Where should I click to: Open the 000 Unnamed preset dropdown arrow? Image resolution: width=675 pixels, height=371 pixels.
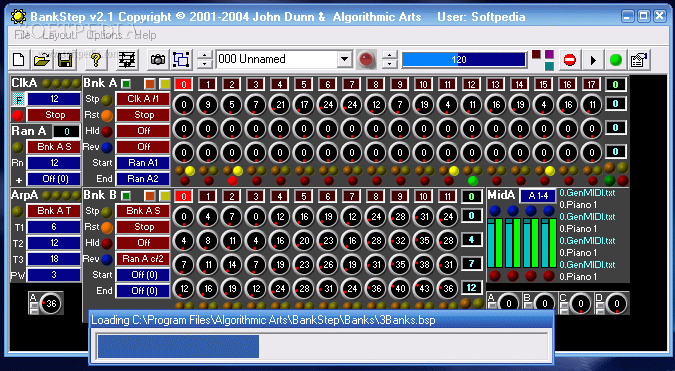click(x=344, y=59)
